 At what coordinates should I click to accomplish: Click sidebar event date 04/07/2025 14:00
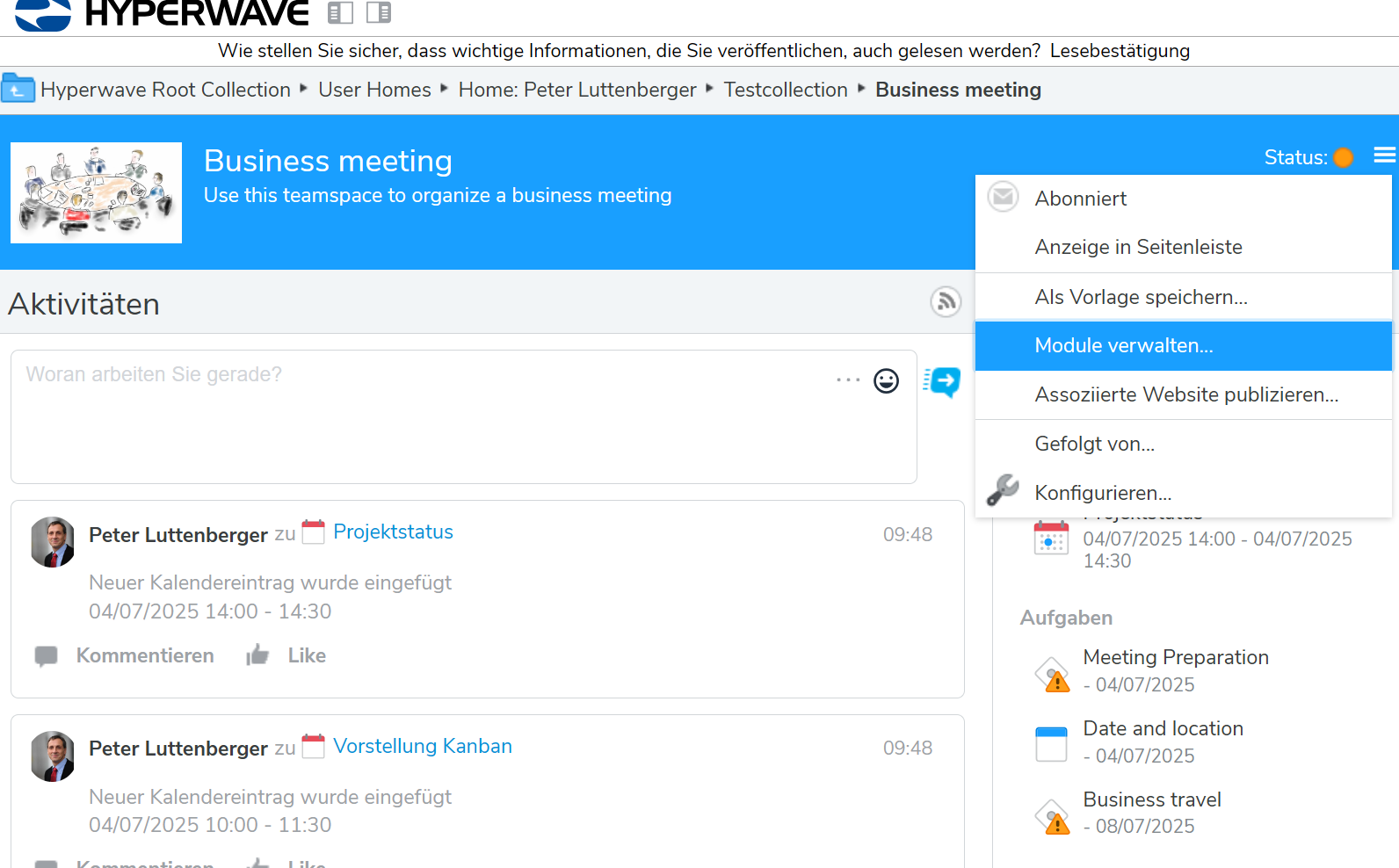pos(1217,549)
